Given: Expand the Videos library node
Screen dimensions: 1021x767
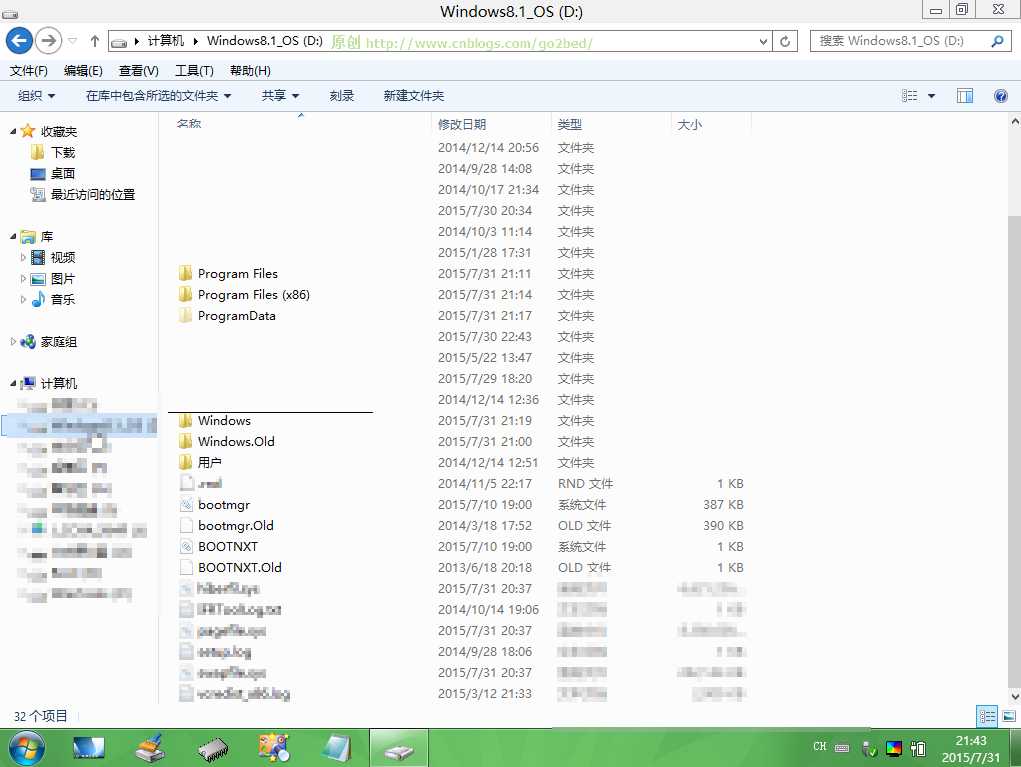Looking at the screenshot, I should pos(23,257).
